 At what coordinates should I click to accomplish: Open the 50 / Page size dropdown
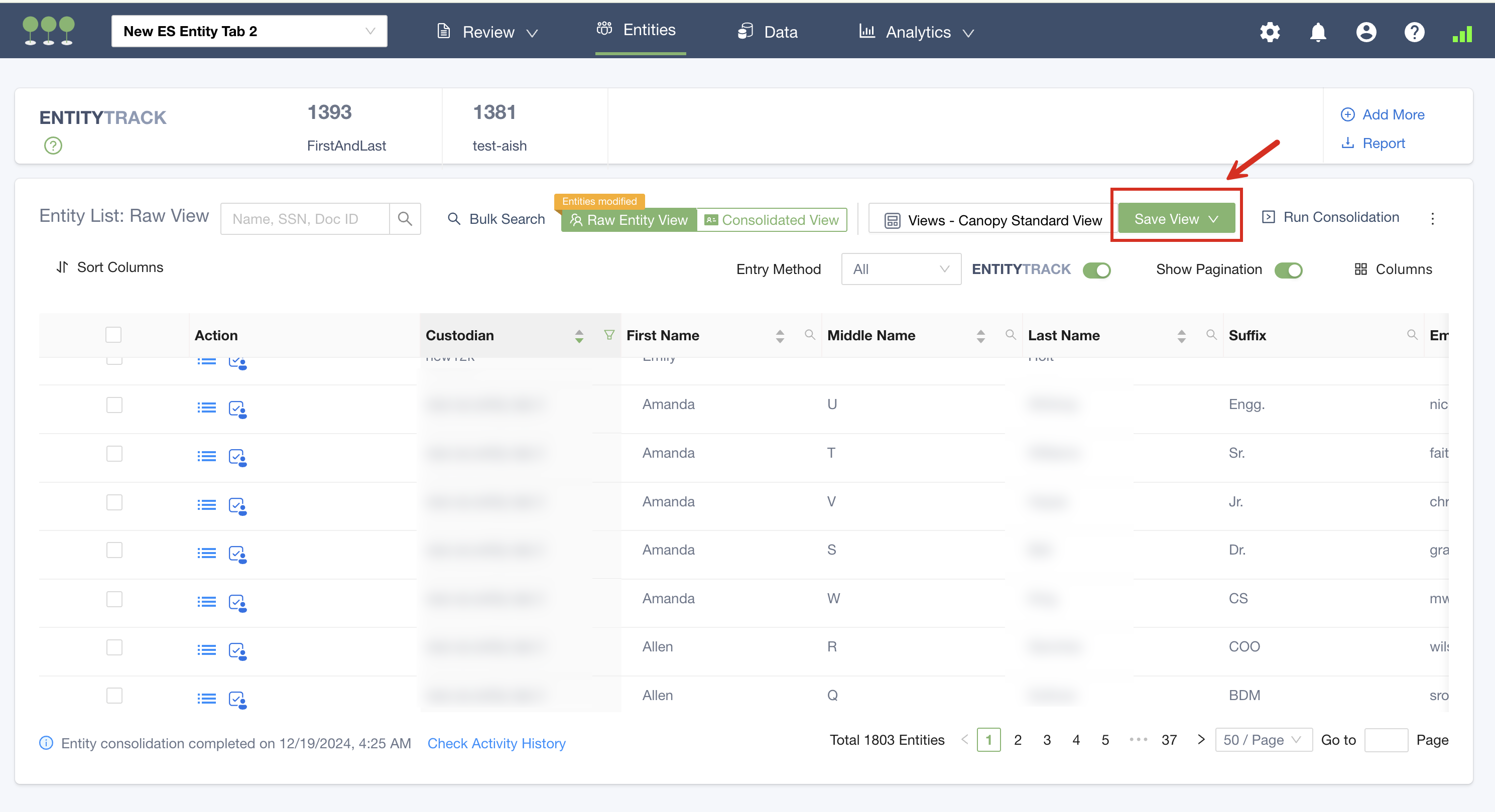click(1263, 740)
